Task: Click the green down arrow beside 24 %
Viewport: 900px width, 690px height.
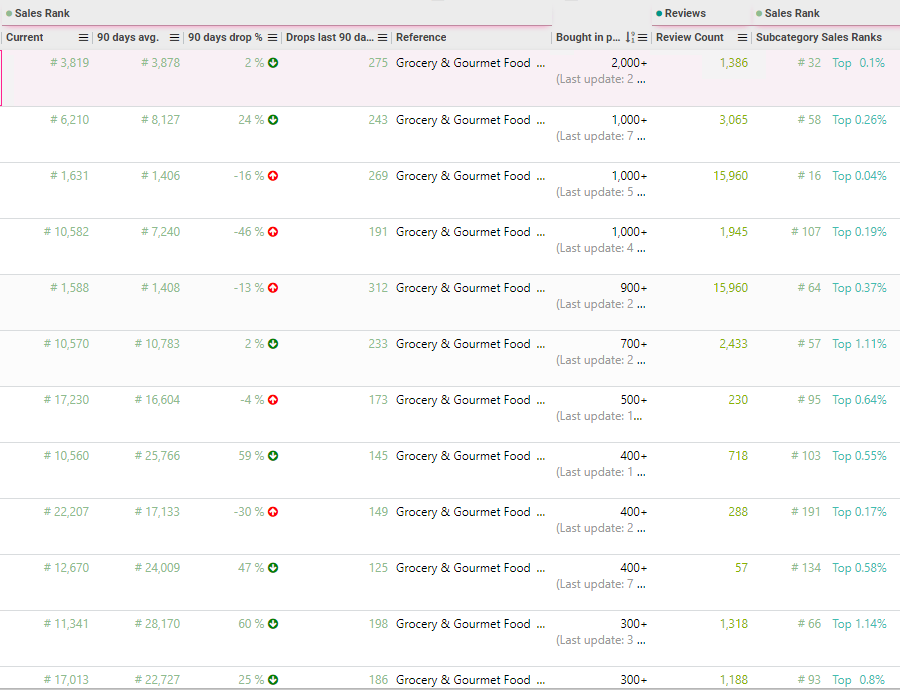Action: [x=273, y=120]
